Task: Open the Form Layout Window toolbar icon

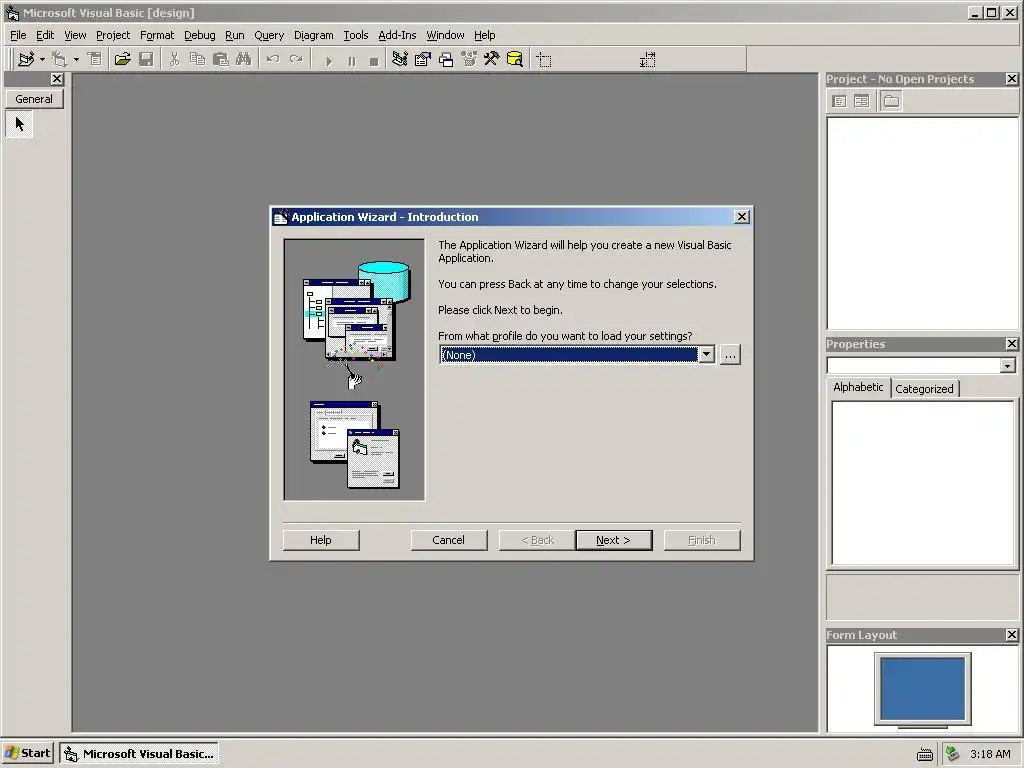Action: coord(446,59)
